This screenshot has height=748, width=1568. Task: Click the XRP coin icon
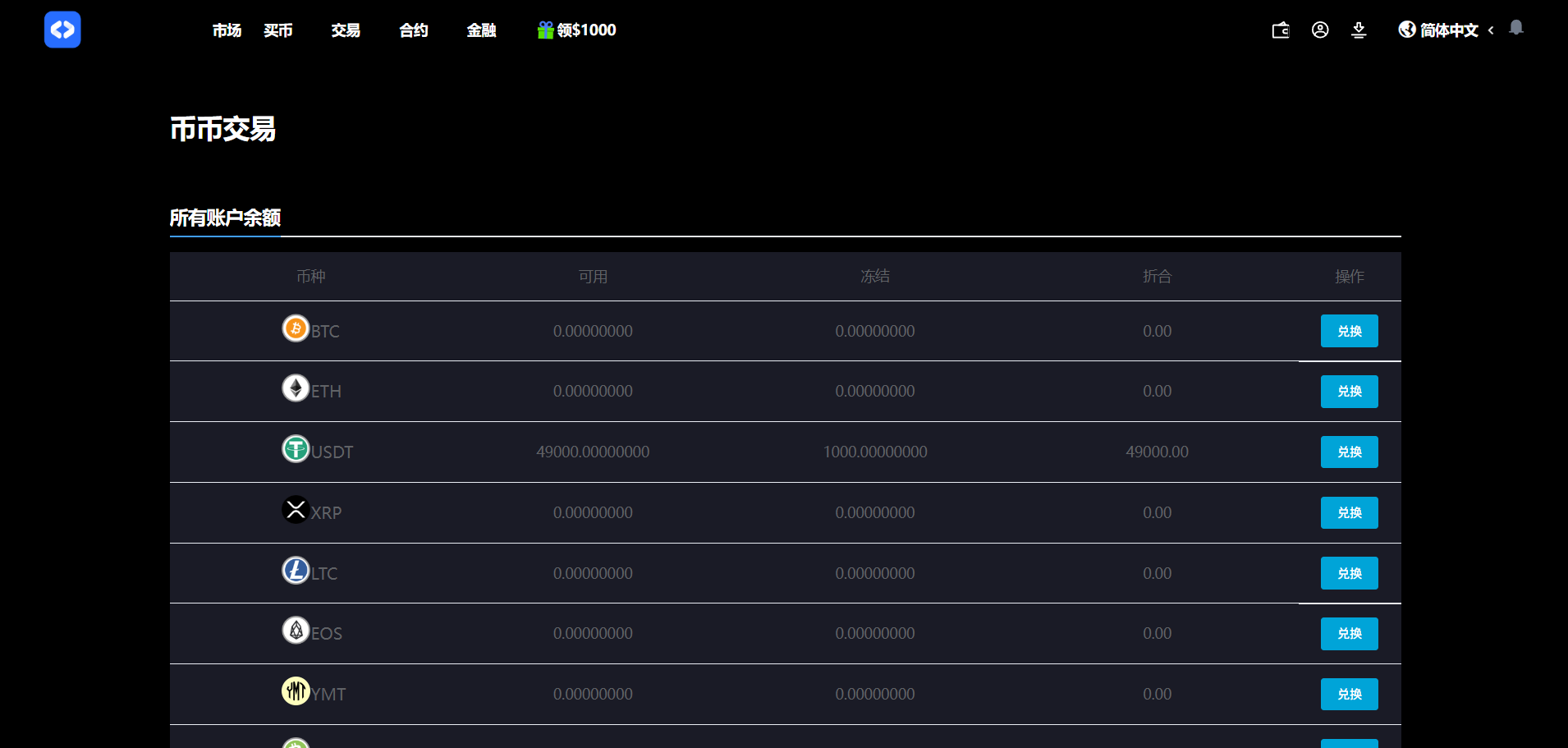[x=296, y=510]
